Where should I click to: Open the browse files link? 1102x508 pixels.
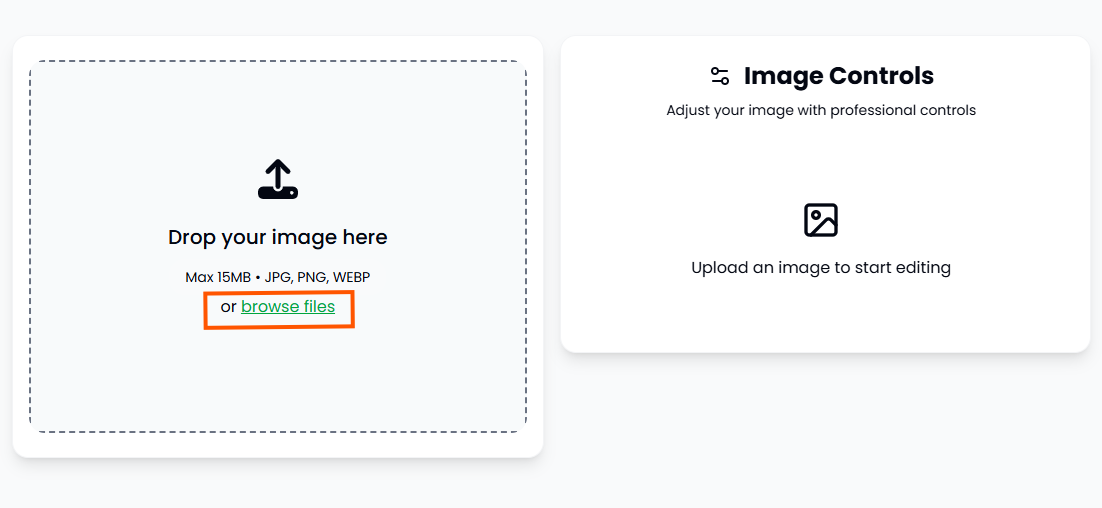(288, 307)
